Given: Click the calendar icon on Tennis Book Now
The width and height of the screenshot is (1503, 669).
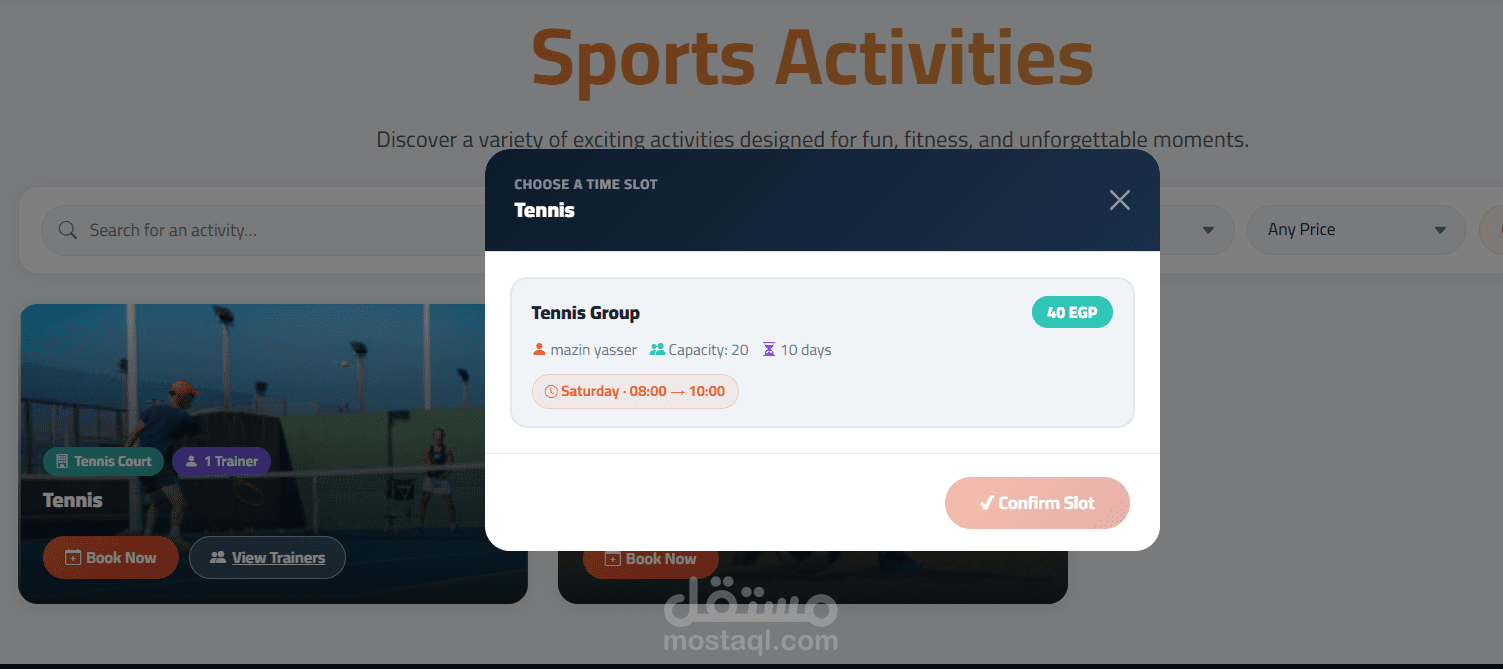Looking at the screenshot, I should tap(73, 558).
